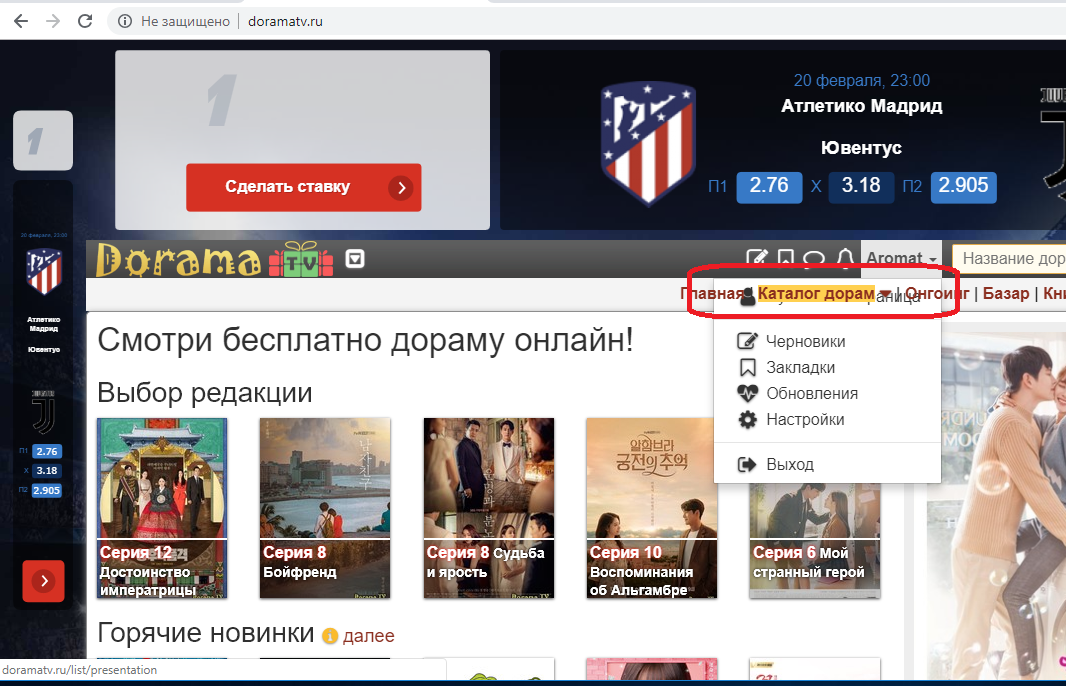Open notifications bell icon in header
The height and width of the screenshot is (686, 1066).
pos(845,258)
